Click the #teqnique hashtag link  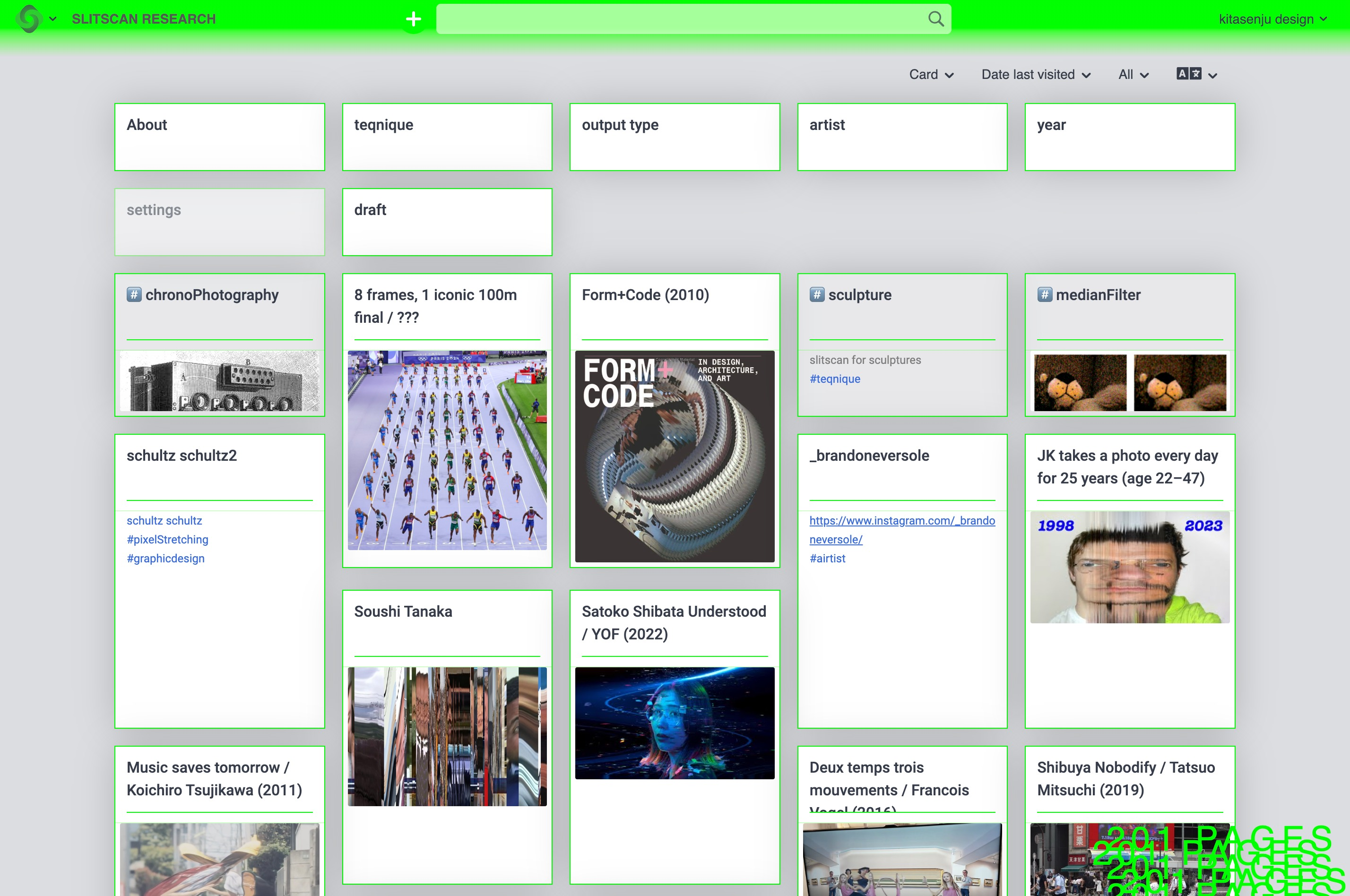tap(834, 379)
